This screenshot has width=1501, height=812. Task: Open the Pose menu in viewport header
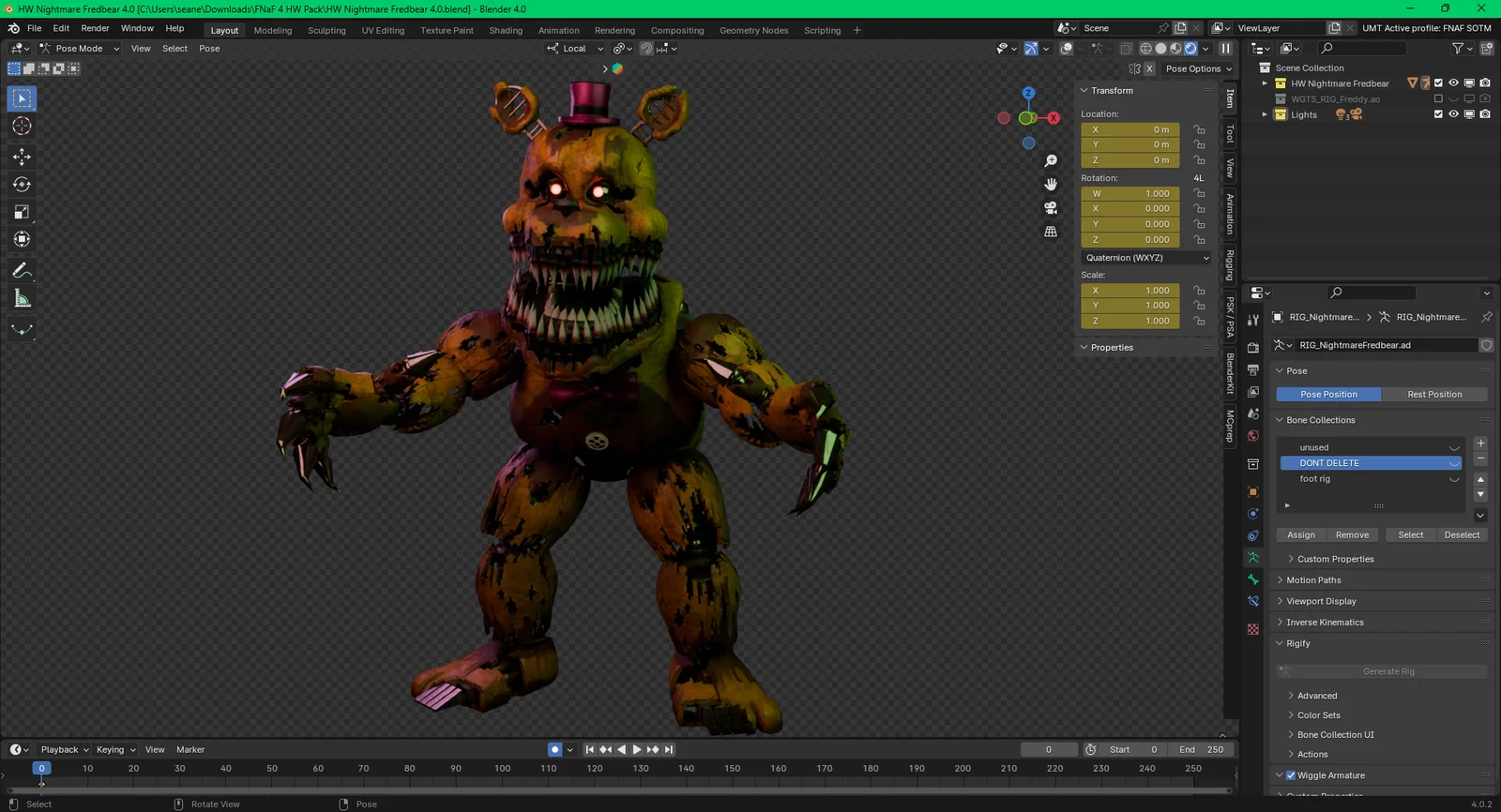point(209,49)
